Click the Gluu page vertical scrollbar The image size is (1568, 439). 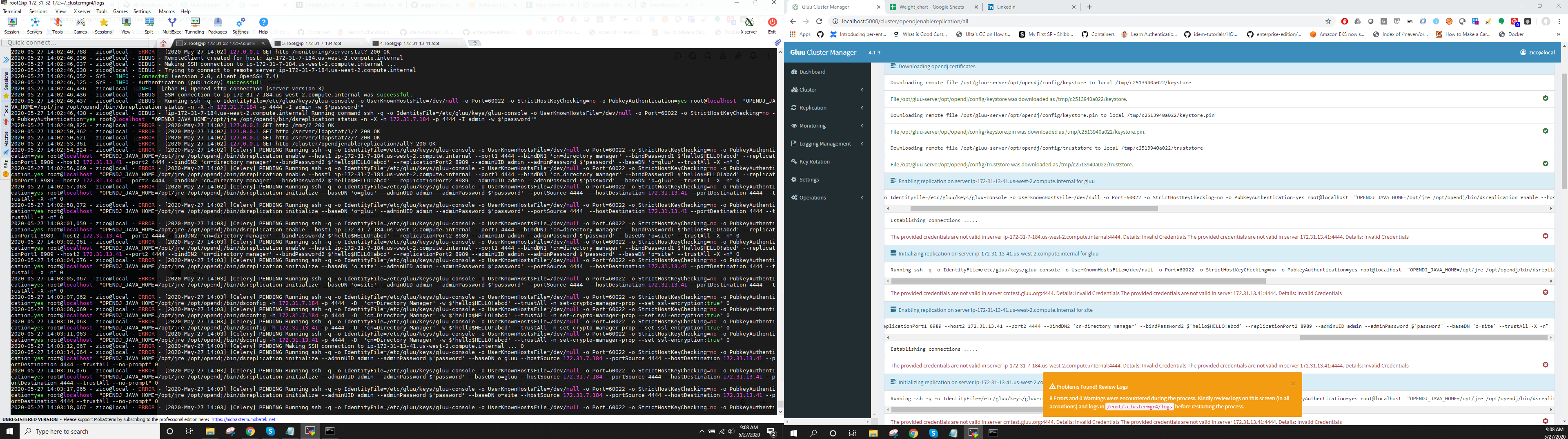pyautogui.click(x=1564, y=131)
